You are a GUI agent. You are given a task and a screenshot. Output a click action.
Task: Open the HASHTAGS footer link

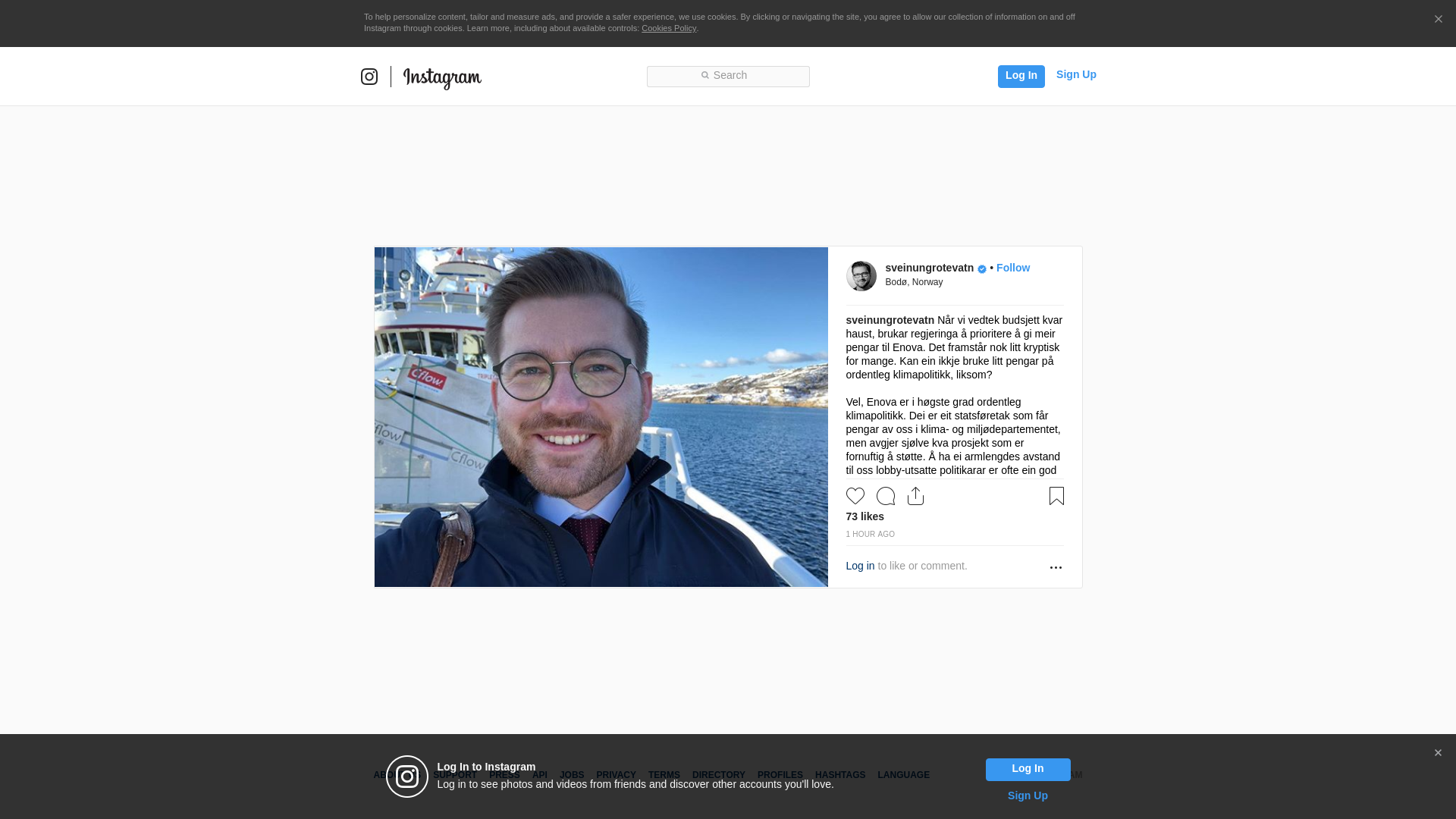pos(840,775)
